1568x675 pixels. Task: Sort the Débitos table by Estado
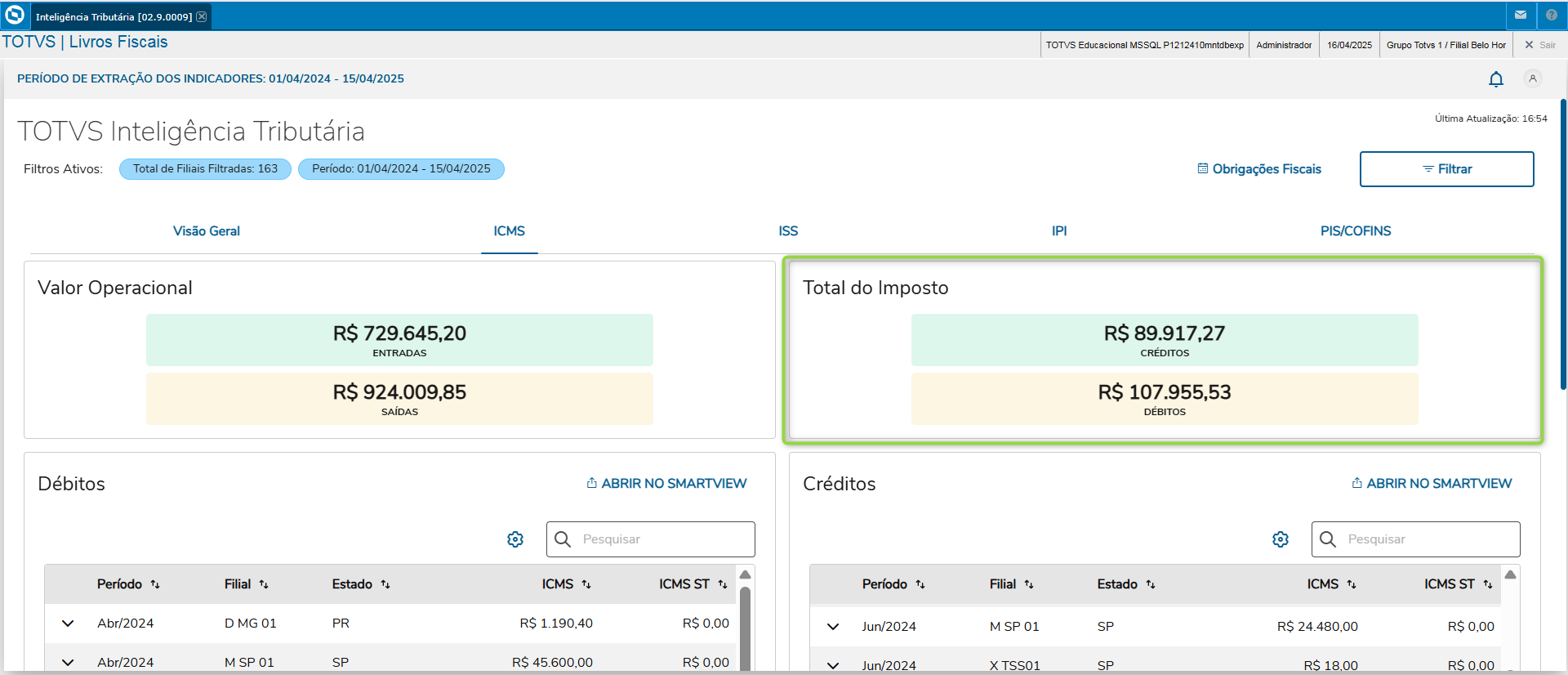(385, 584)
